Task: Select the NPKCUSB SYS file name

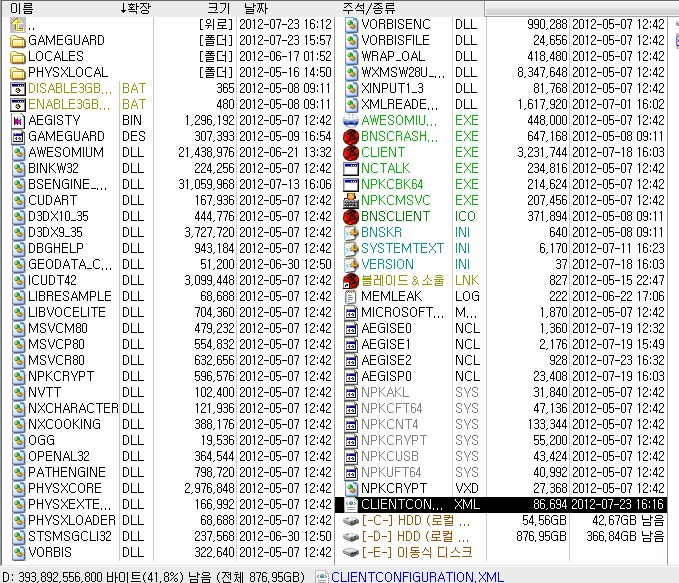Action: 390,457
